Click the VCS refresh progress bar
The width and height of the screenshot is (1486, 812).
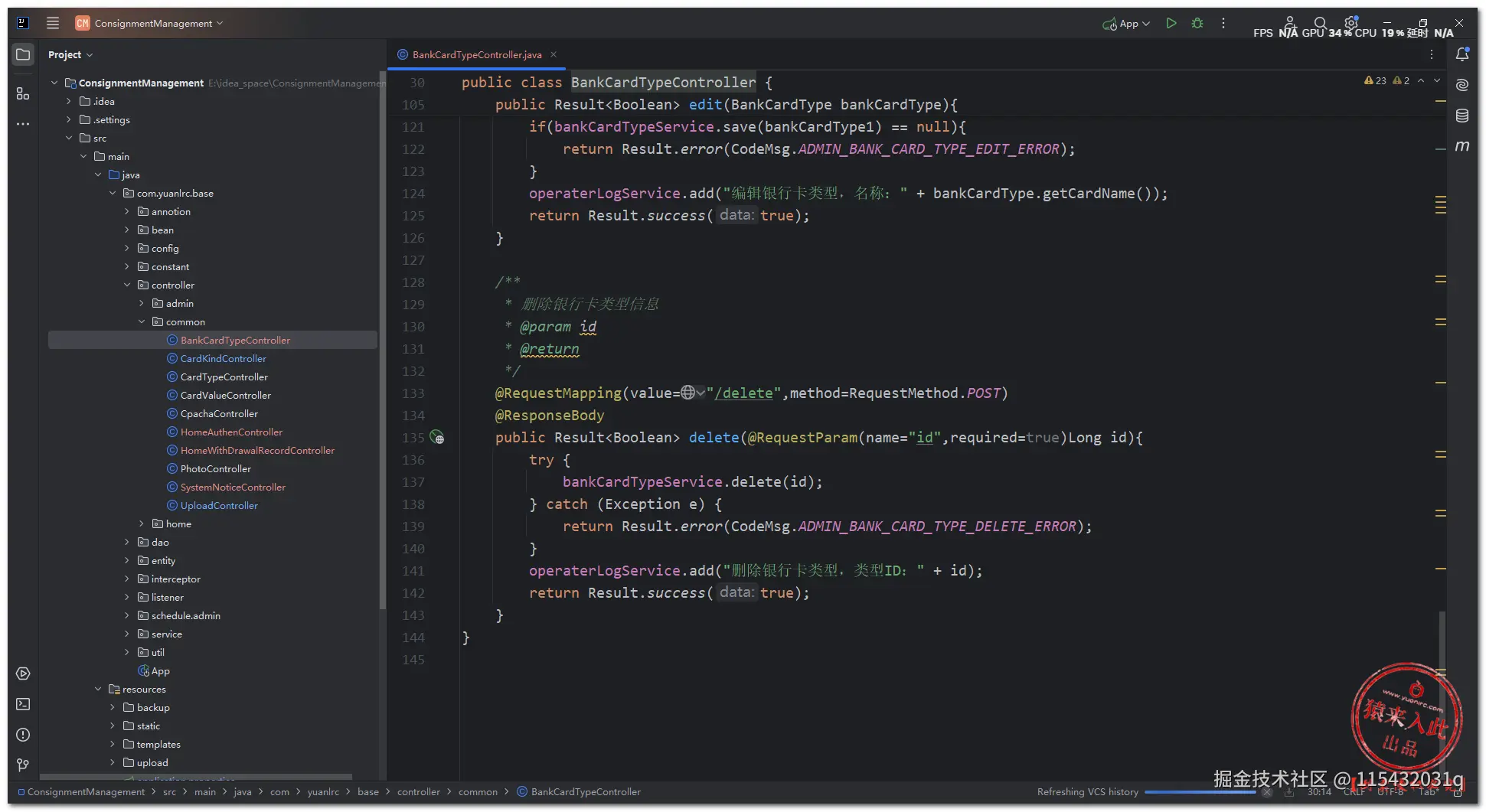pos(1200,792)
